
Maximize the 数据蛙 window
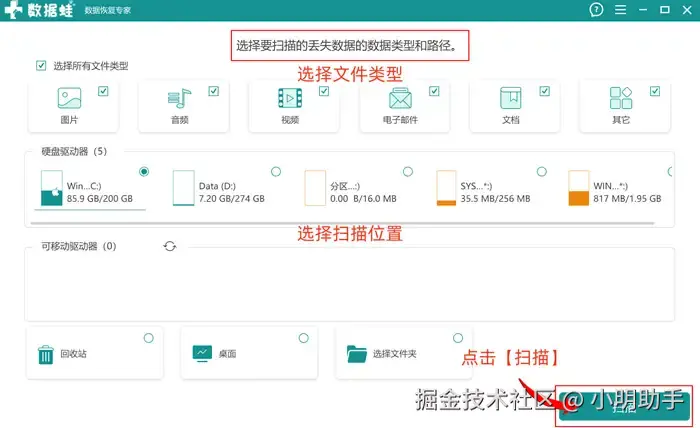(x=665, y=9)
